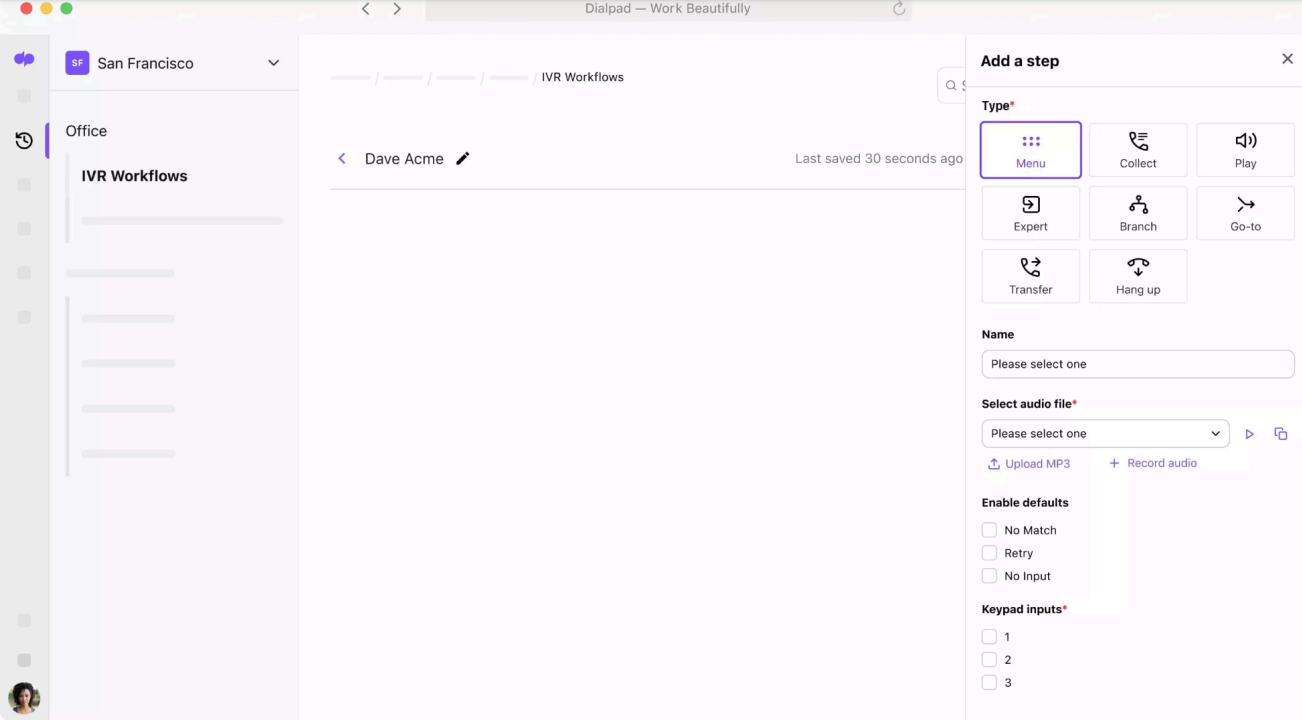Viewport: 1302px width, 720px height.
Task: Enable the No Match default
Action: tap(989, 530)
